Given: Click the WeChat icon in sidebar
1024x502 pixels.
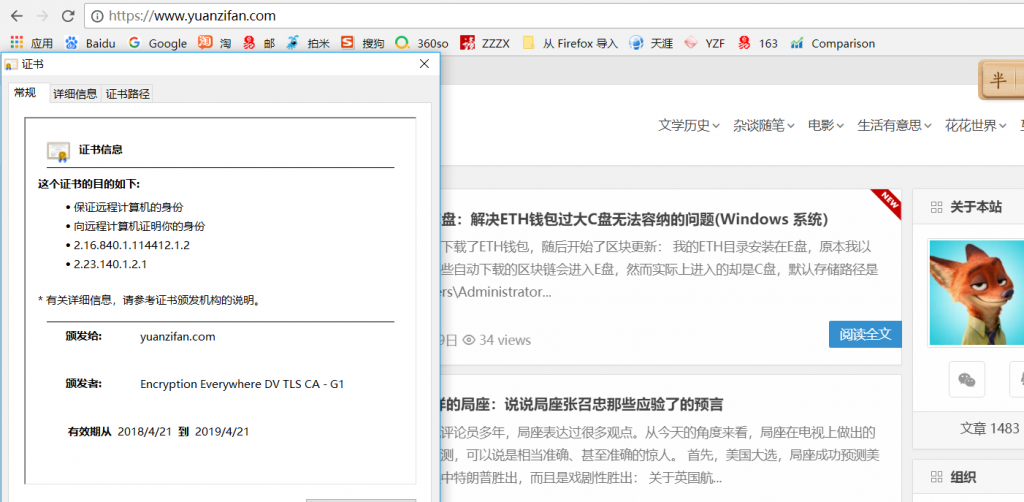Looking at the screenshot, I should (966, 379).
